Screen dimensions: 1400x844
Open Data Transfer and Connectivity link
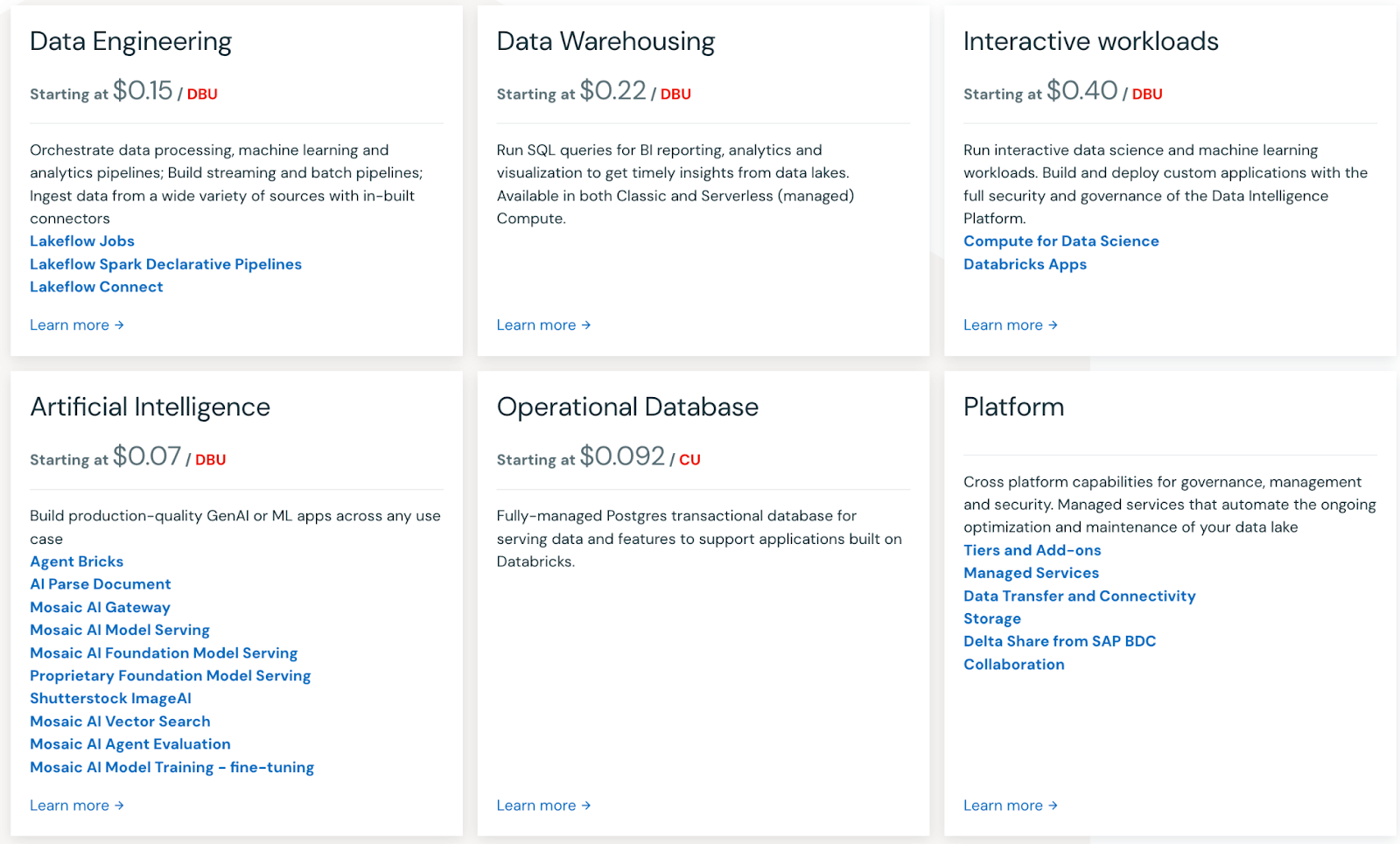(1080, 596)
